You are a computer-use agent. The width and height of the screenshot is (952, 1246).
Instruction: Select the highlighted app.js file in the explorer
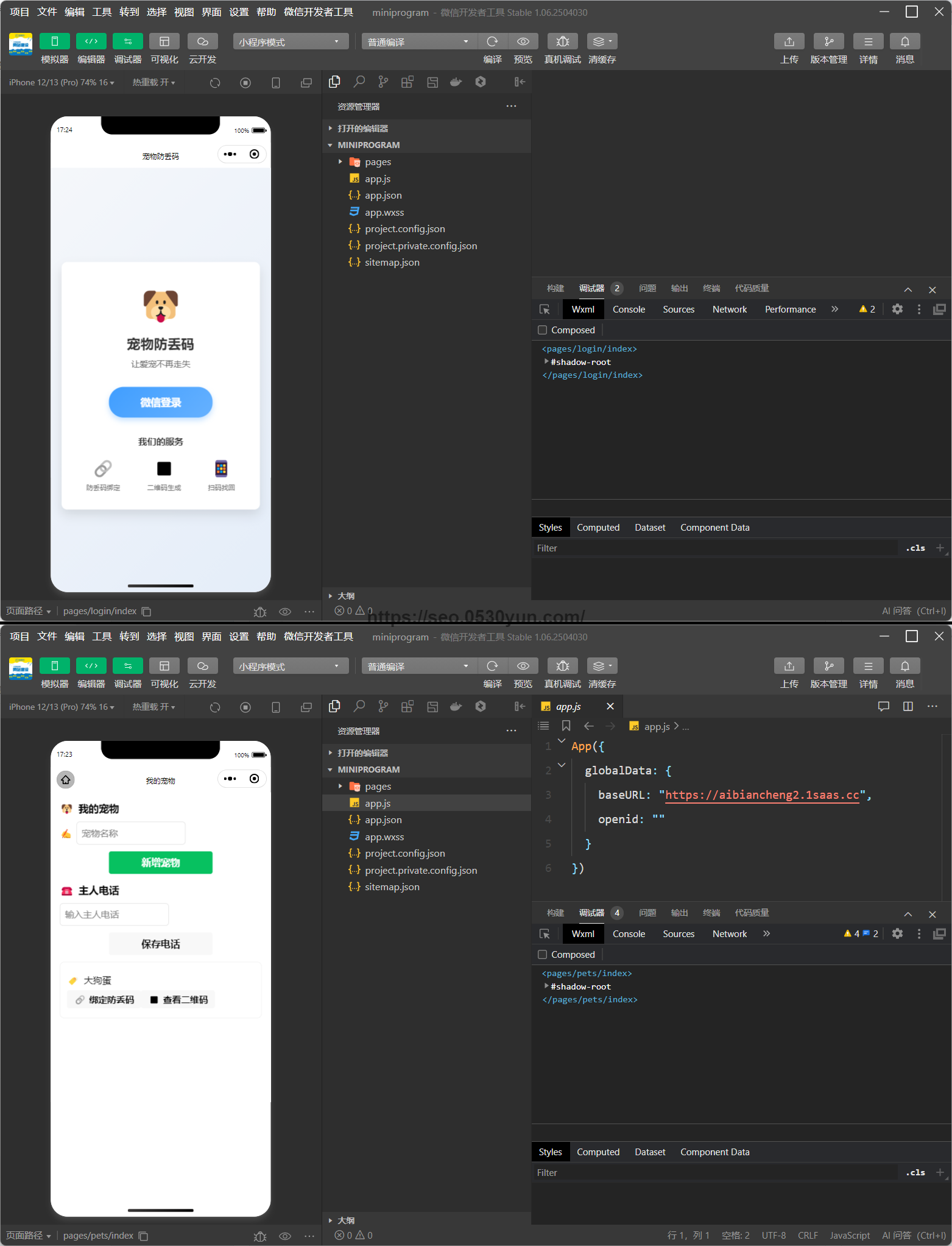(378, 804)
